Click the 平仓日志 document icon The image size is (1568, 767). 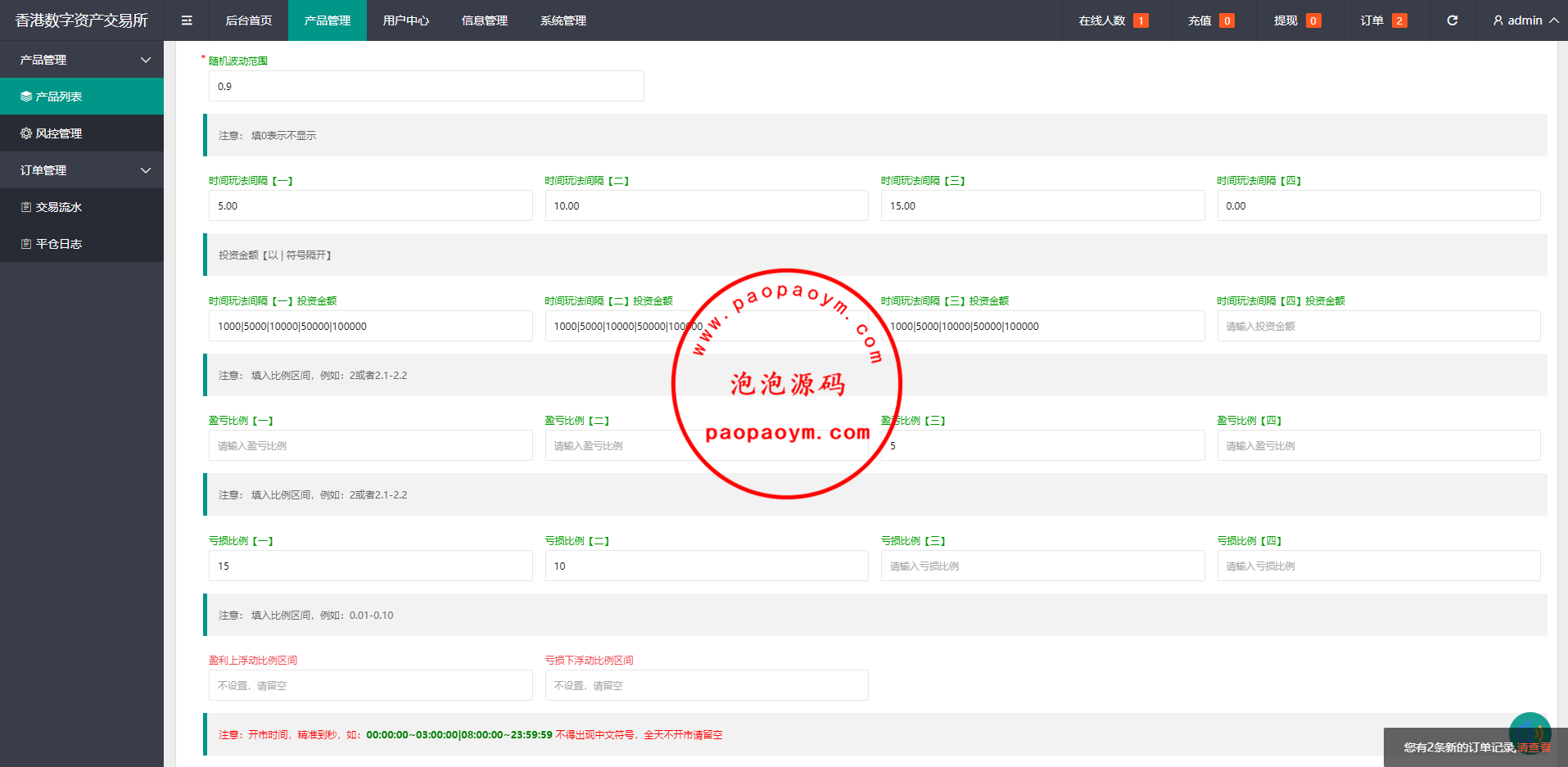(26, 244)
